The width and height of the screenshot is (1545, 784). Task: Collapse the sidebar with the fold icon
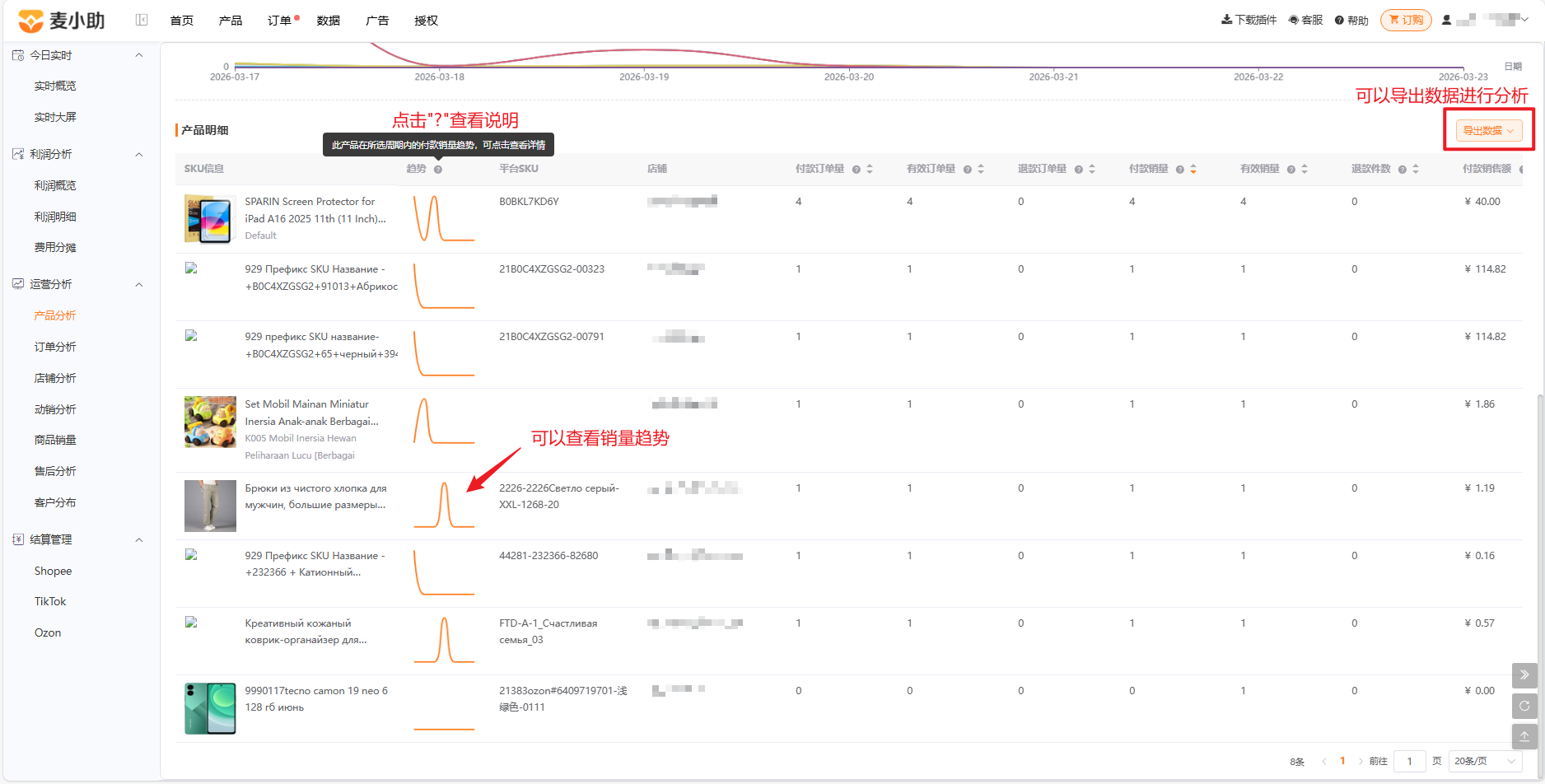(x=142, y=20)
